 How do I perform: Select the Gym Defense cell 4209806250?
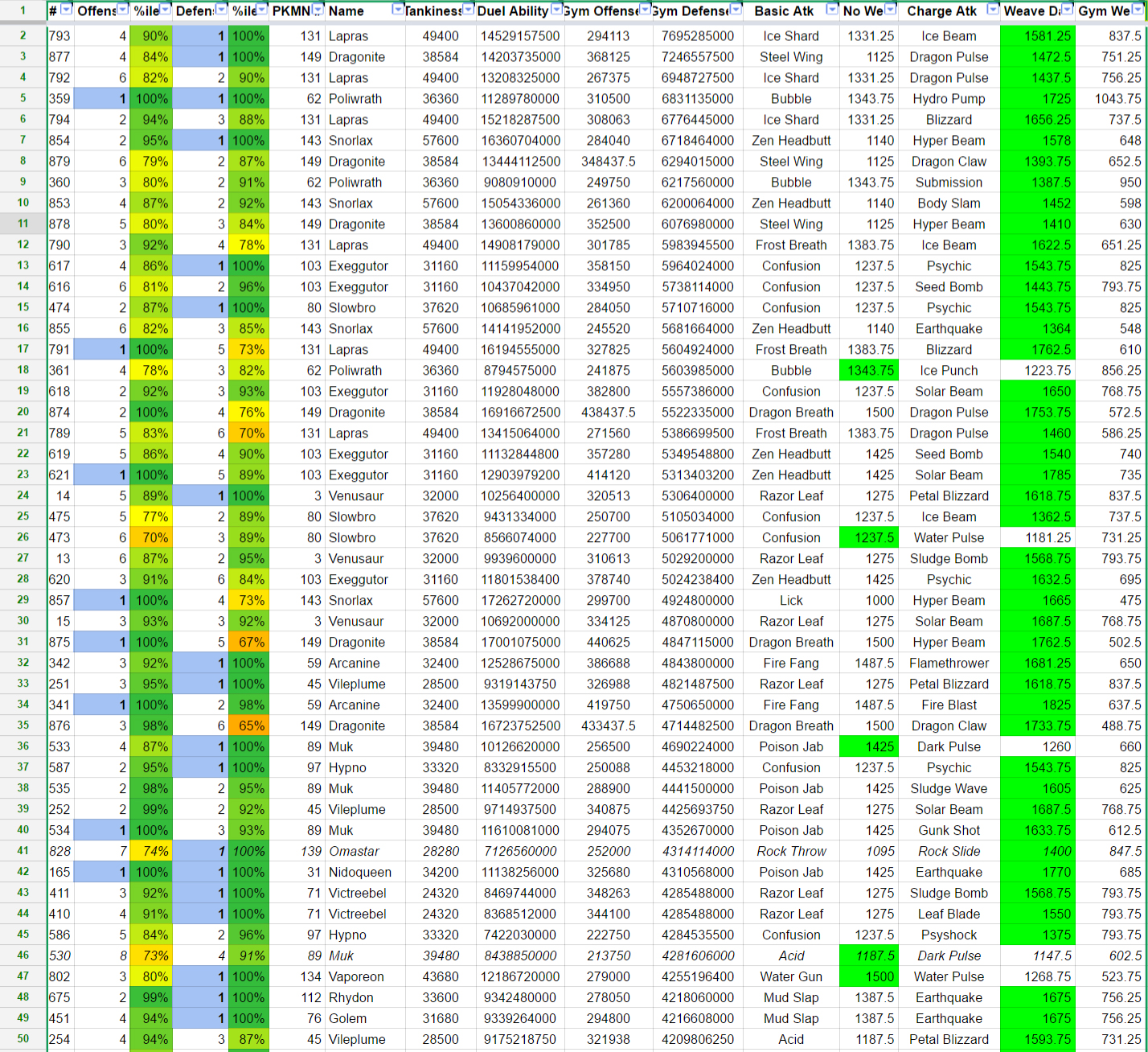pos(697,1040)
